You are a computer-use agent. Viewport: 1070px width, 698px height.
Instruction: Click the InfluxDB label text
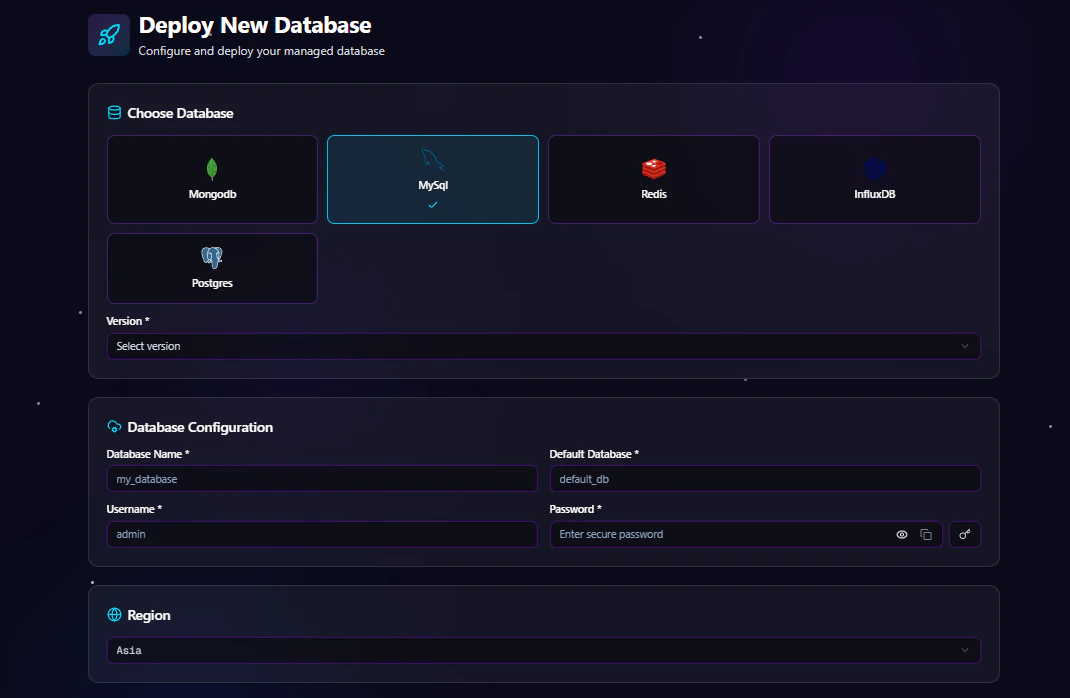[875, 194]
